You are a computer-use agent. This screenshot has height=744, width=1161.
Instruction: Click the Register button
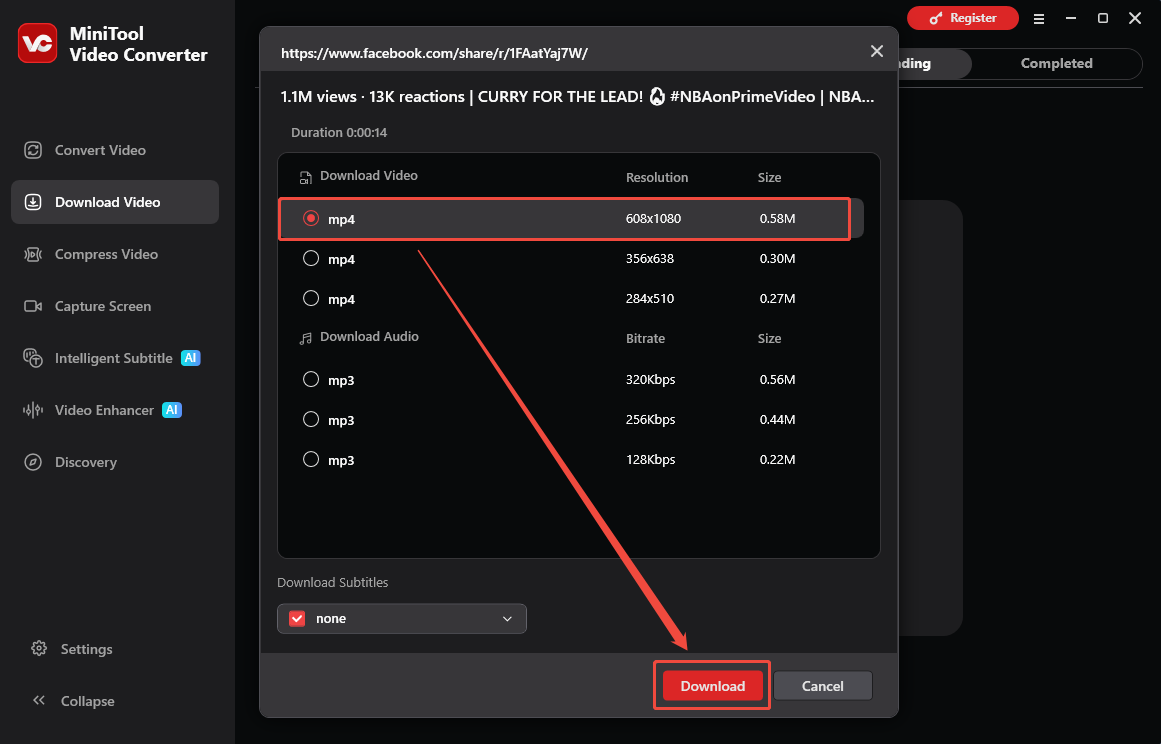(963, 19)
